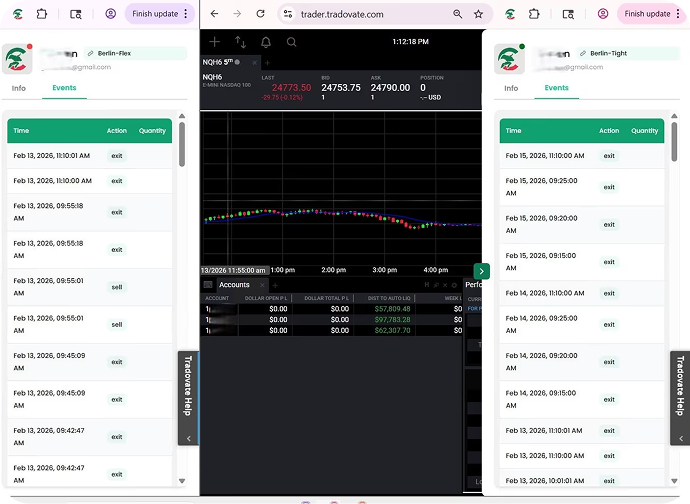Screen dimensions: 690x504
Task: Select the Accounts tab
Action: (x=234, y=285)
